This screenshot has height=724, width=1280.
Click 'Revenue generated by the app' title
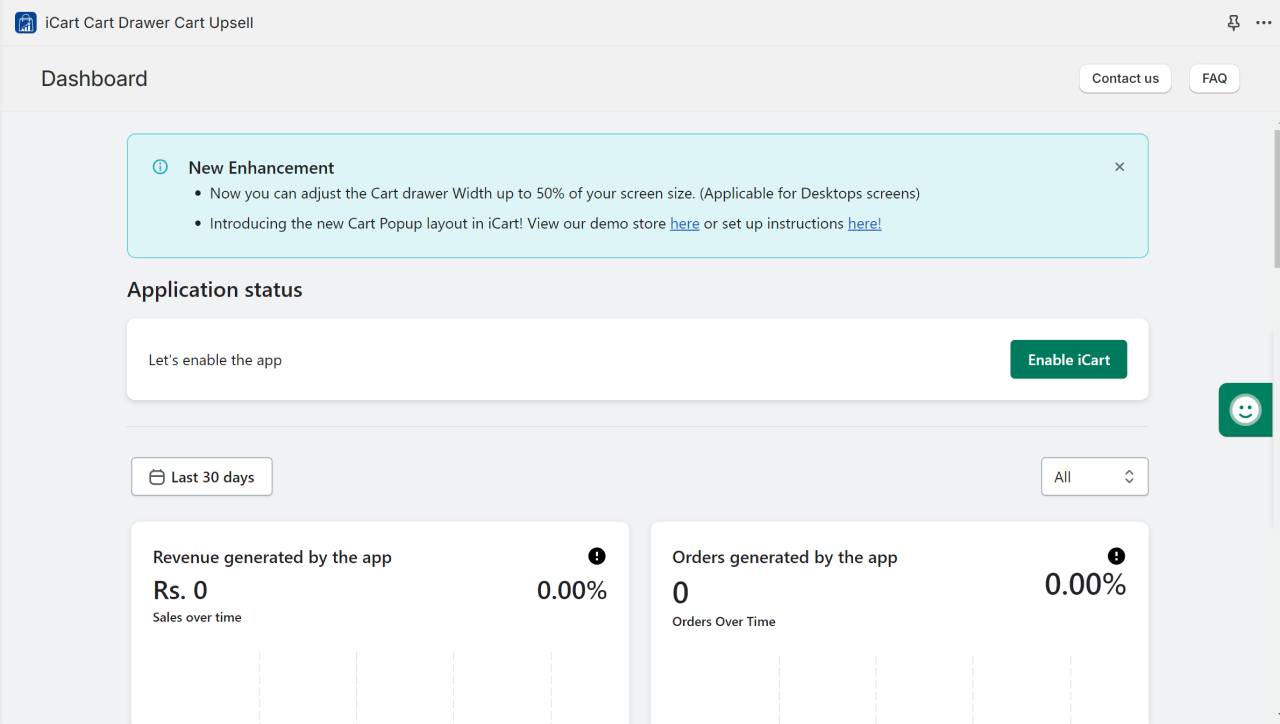pos(272,558)
